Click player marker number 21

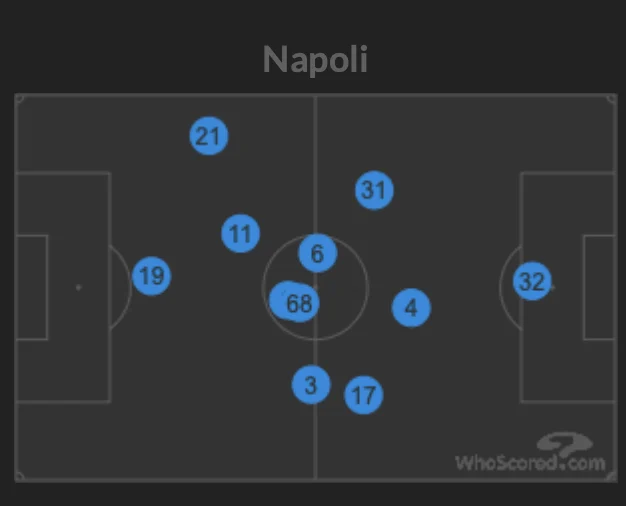pos(208,136)
